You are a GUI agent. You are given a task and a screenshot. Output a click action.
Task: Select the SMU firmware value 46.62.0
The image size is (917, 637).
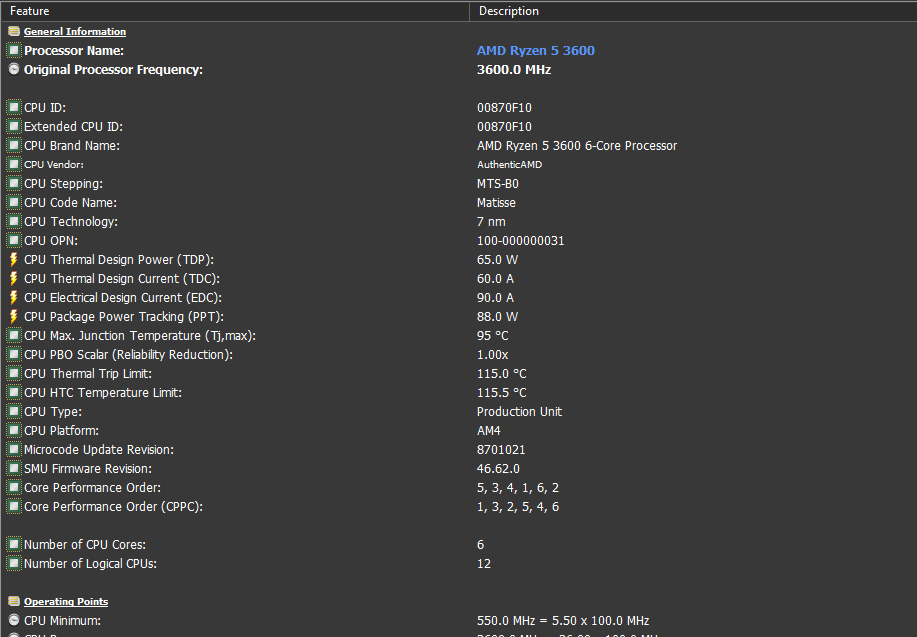coord(498,469)
